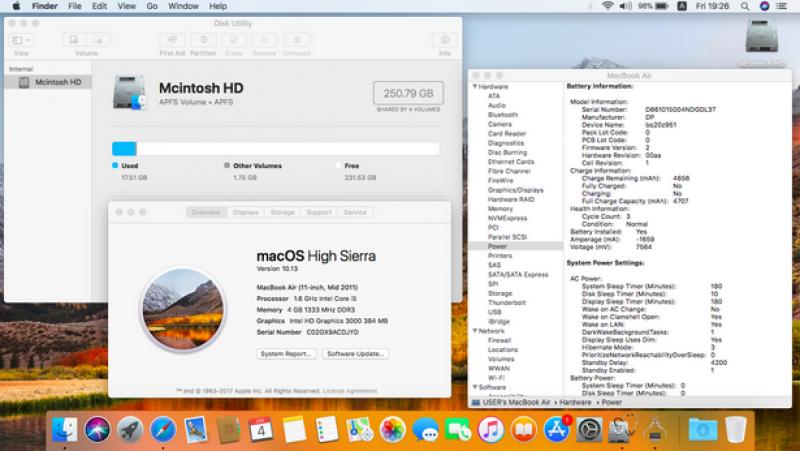Open the Edit menu
Screen dimensions: 800x451
(x=99, y=6)
